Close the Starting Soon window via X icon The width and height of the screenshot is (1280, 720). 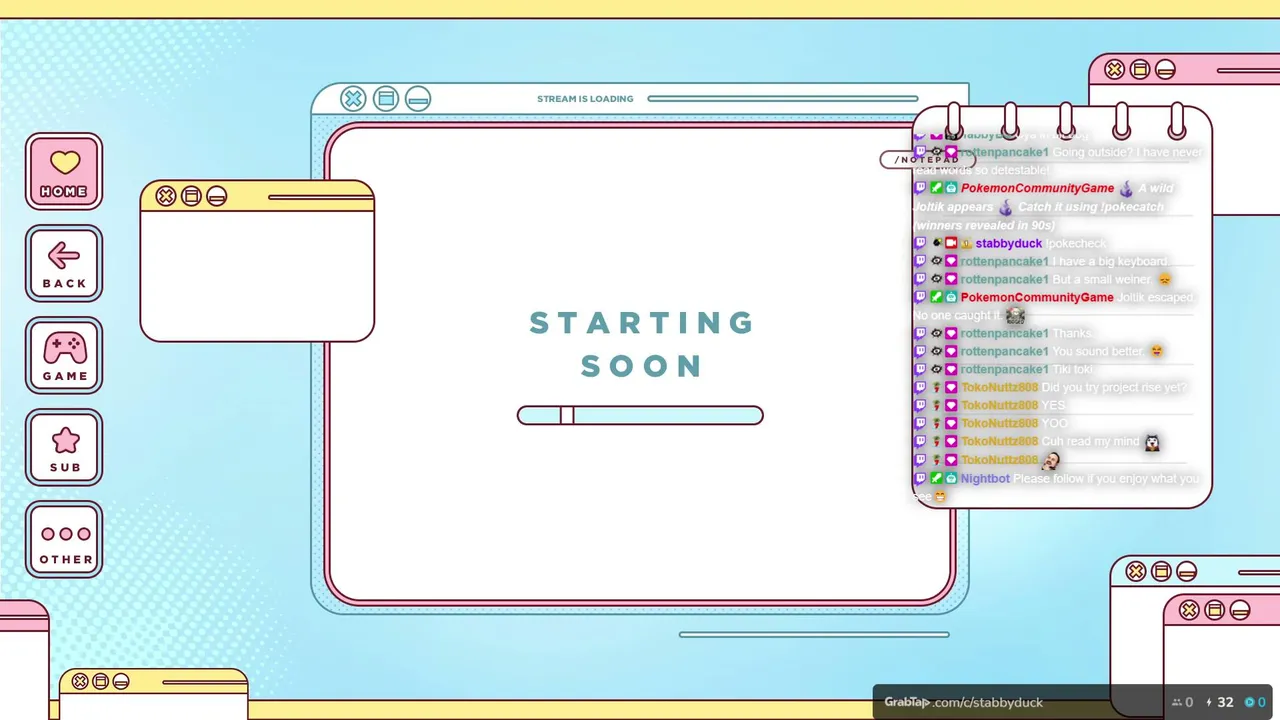(353, 98)
